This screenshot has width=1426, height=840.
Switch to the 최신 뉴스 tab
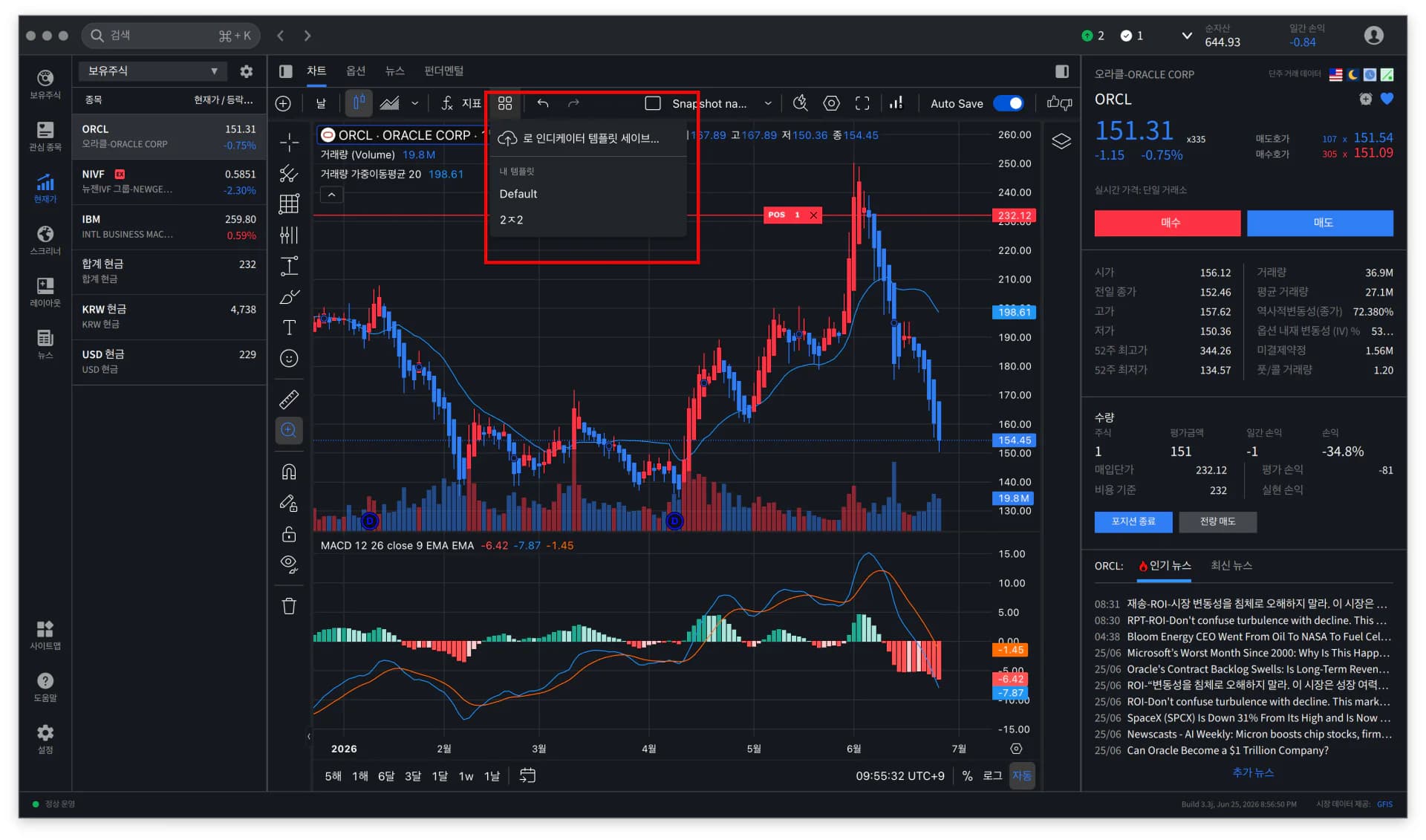pyautogui.click(x=1231, y=565)
